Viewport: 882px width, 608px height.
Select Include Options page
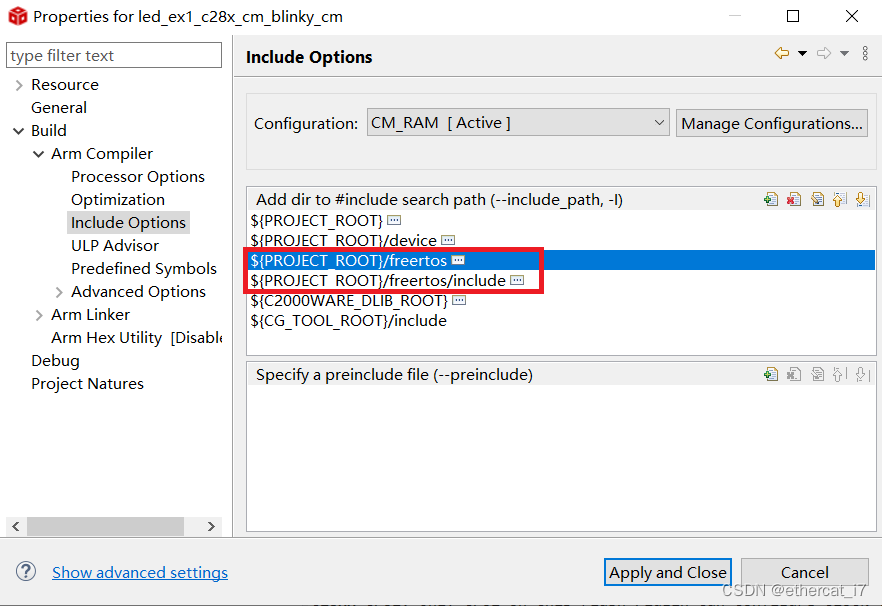pos(128,223)
